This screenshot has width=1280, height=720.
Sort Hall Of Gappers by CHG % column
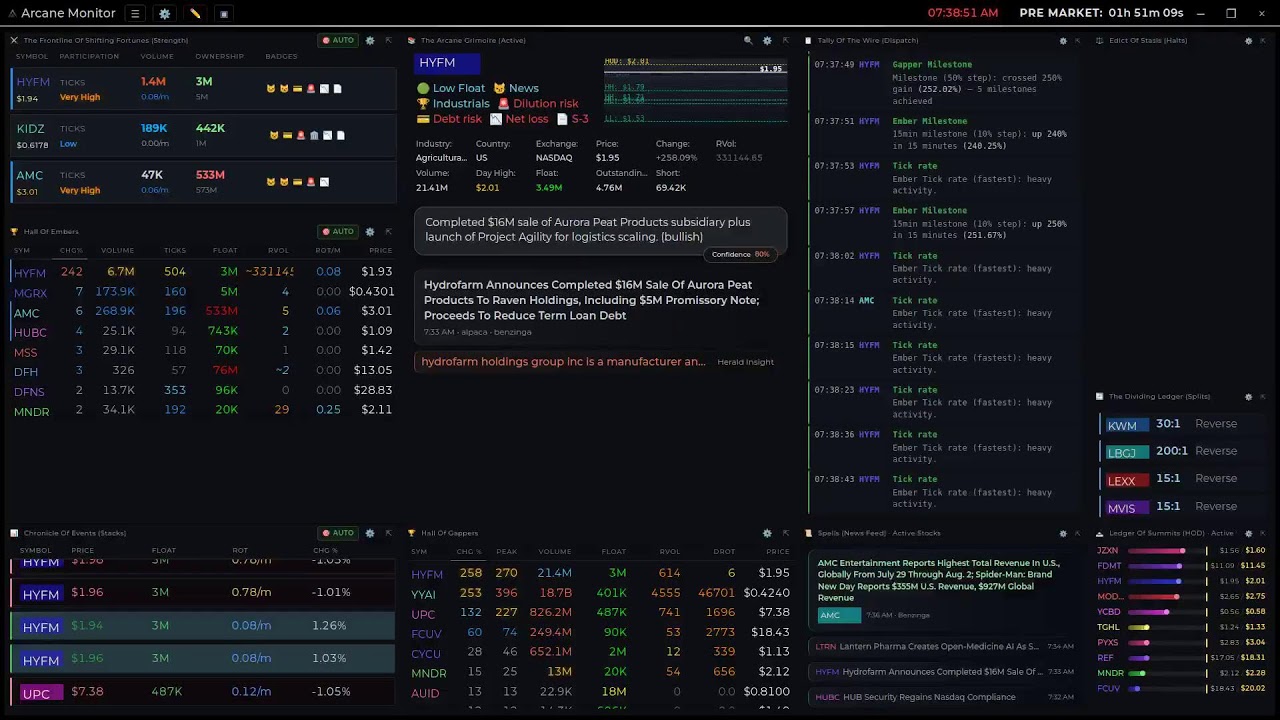point(469,552)
